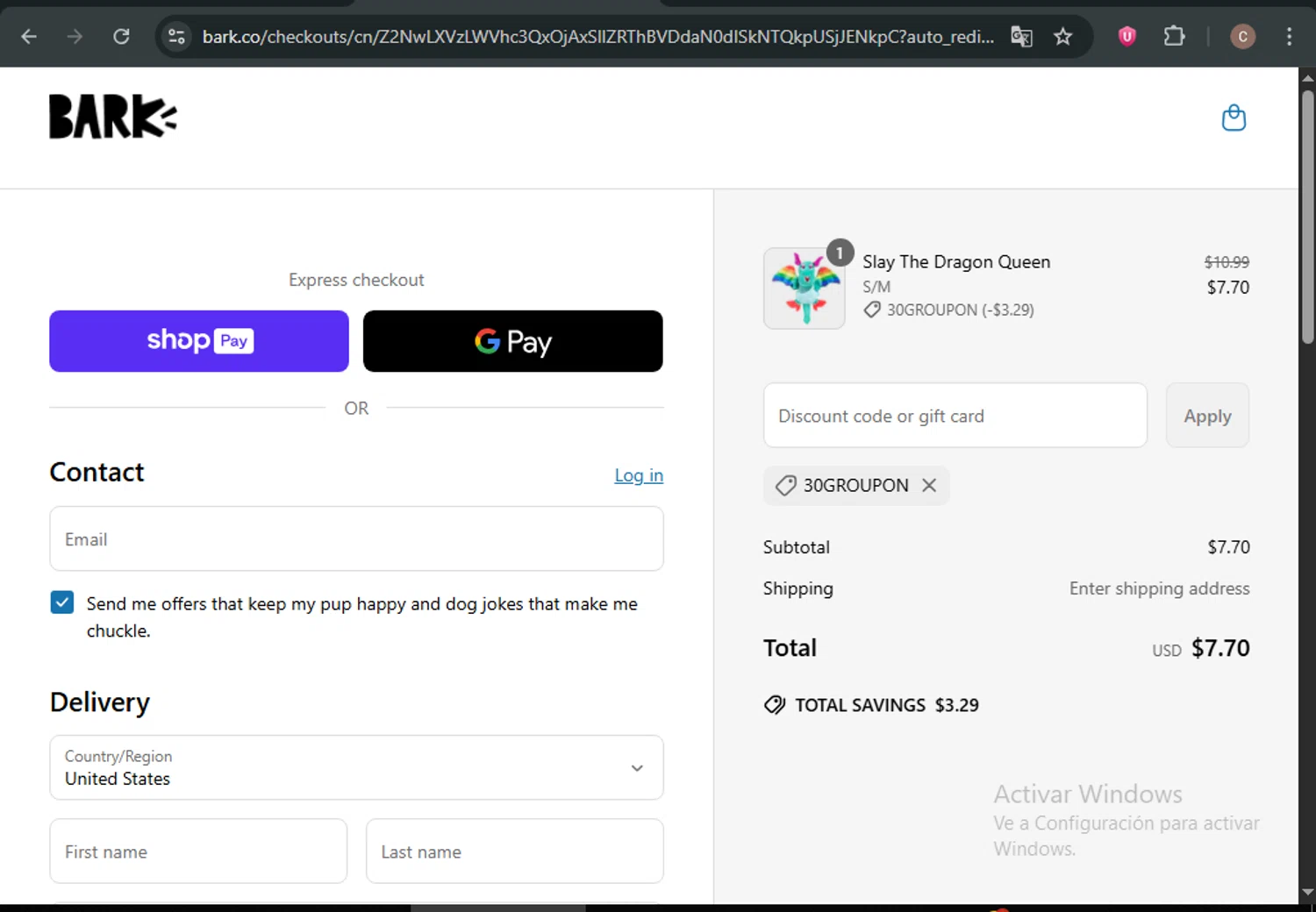Click the page vertical scrollbar thumb

(1308, 215)
